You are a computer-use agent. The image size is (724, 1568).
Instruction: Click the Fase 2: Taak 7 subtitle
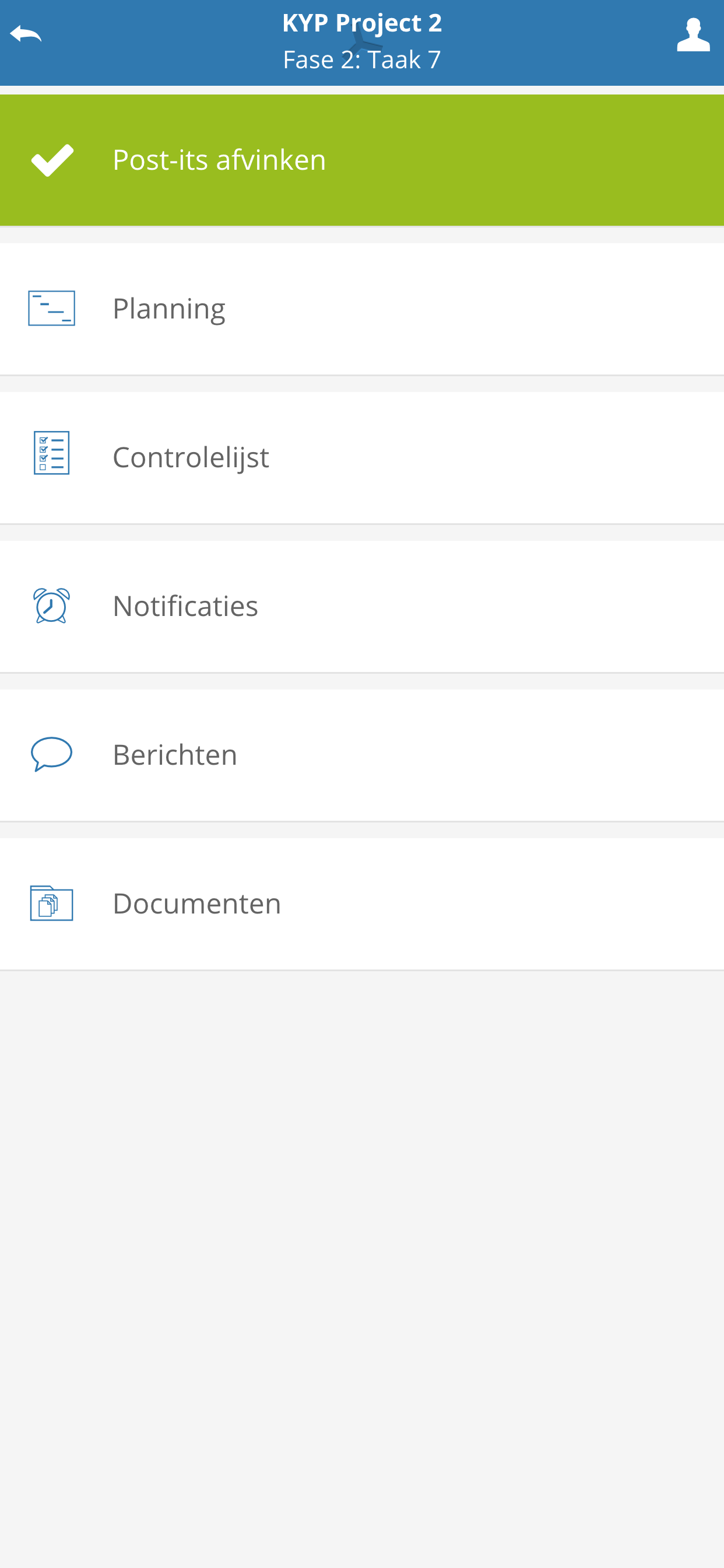tap(362, 60)
